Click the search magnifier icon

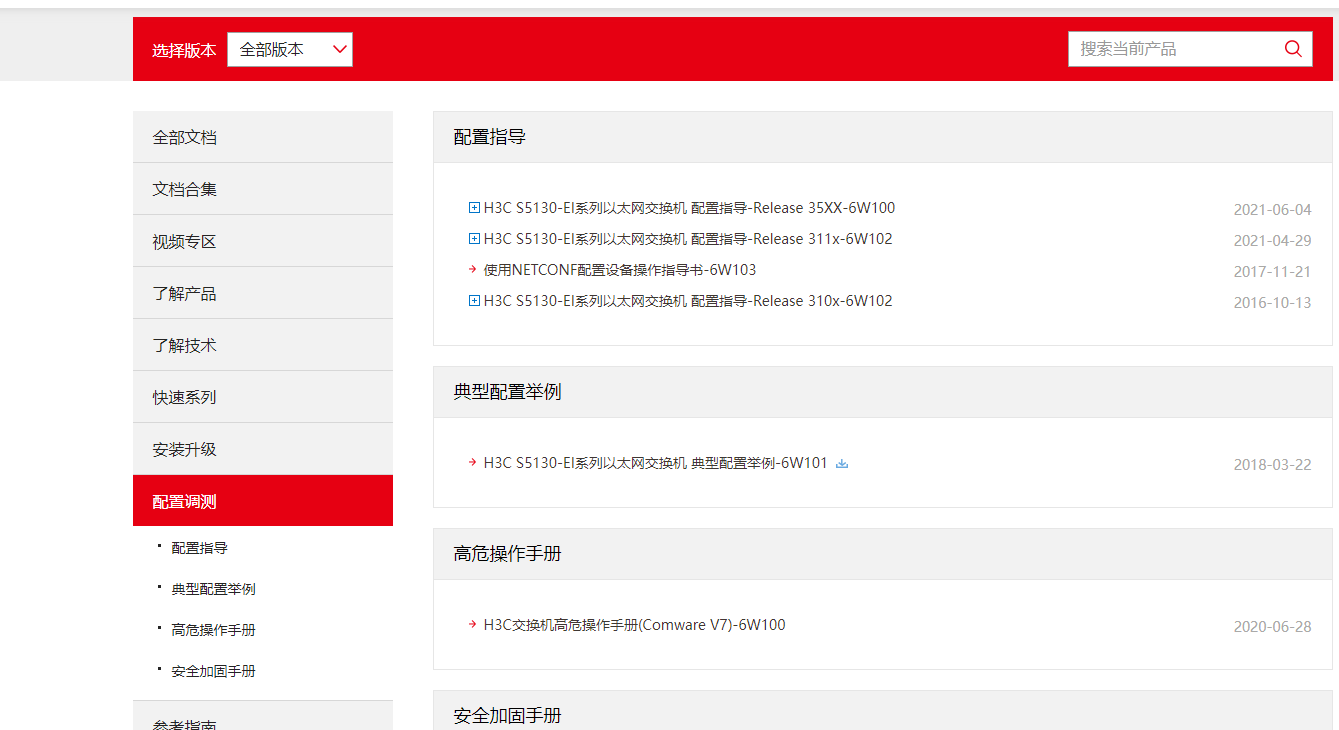click(x=1293, y=48)
